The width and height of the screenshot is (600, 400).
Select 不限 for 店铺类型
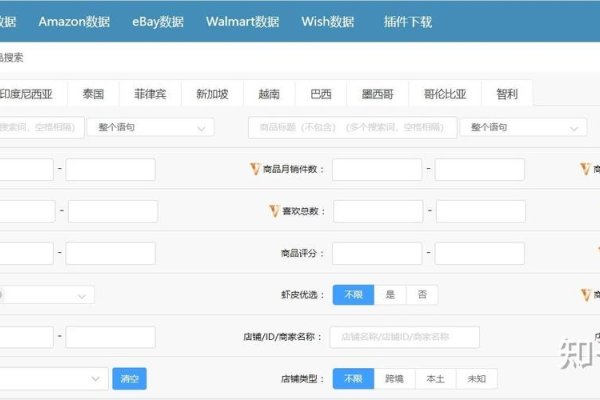[353, 379]
